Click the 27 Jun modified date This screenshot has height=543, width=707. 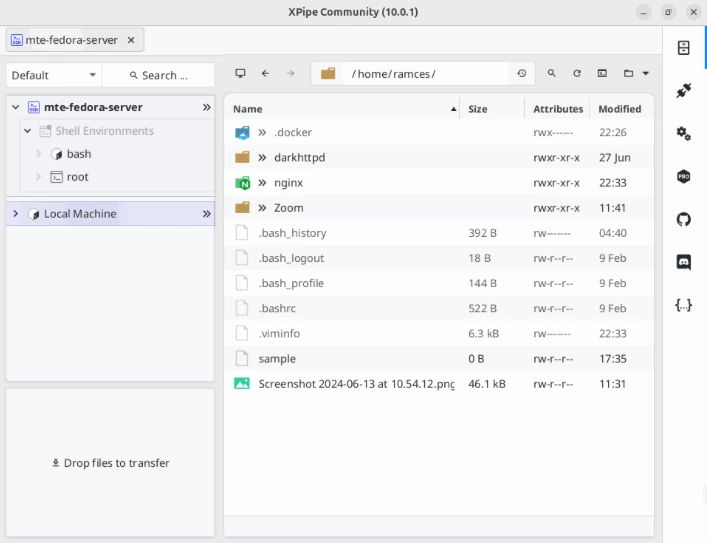coord(615,157)
